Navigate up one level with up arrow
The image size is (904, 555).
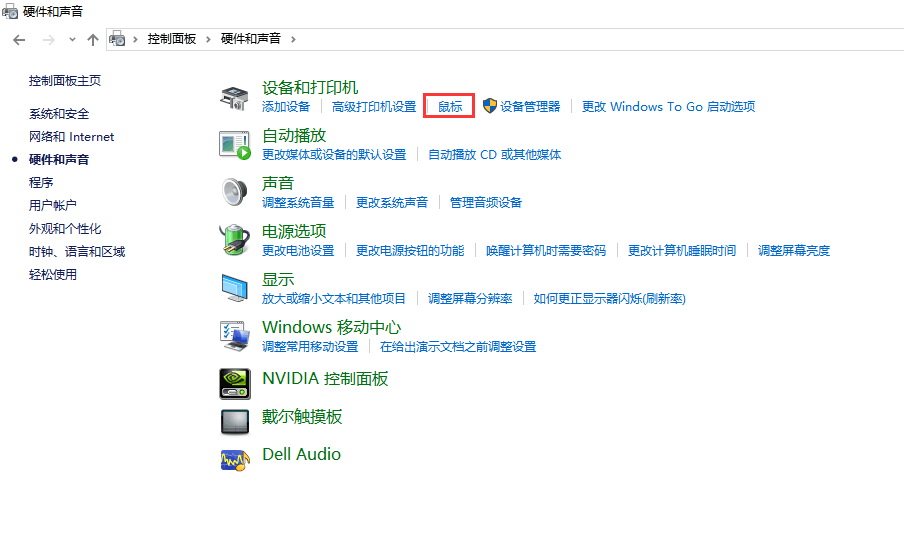click(x=93, y=39)
